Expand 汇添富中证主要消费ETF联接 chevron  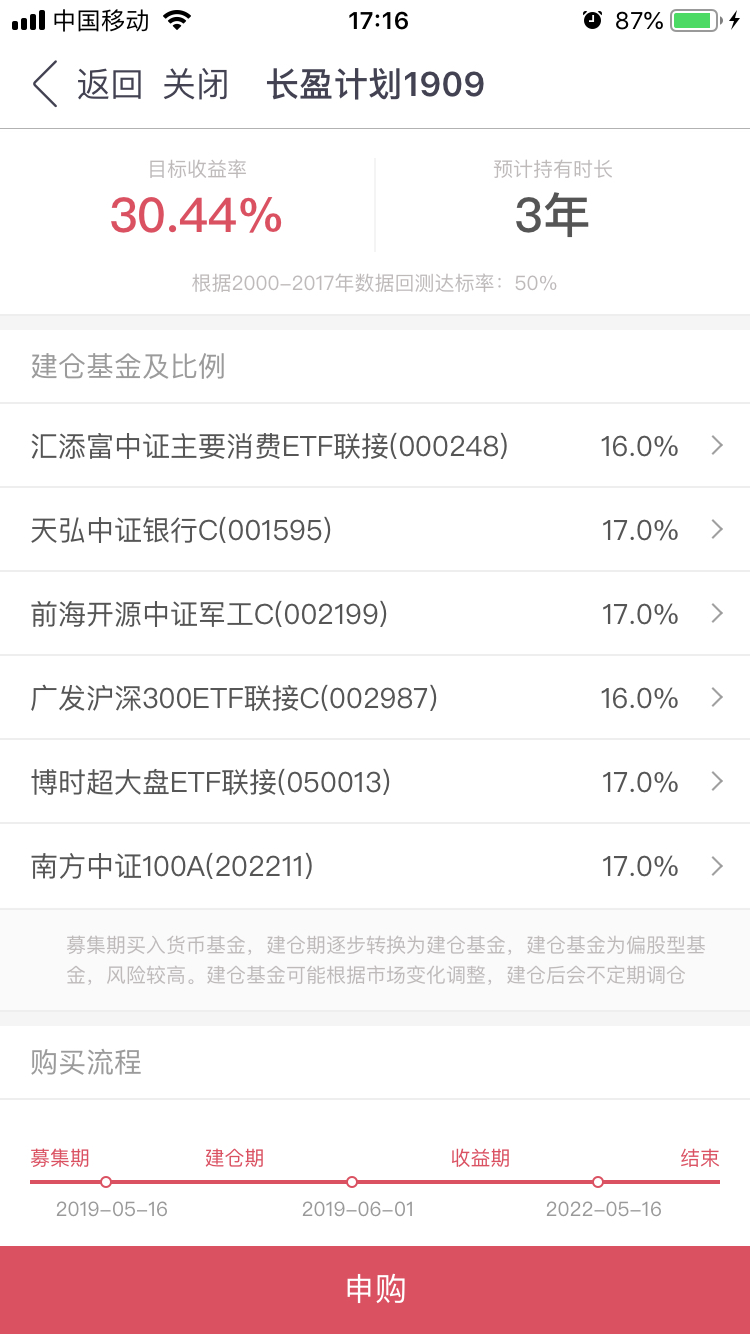point(717,446)
